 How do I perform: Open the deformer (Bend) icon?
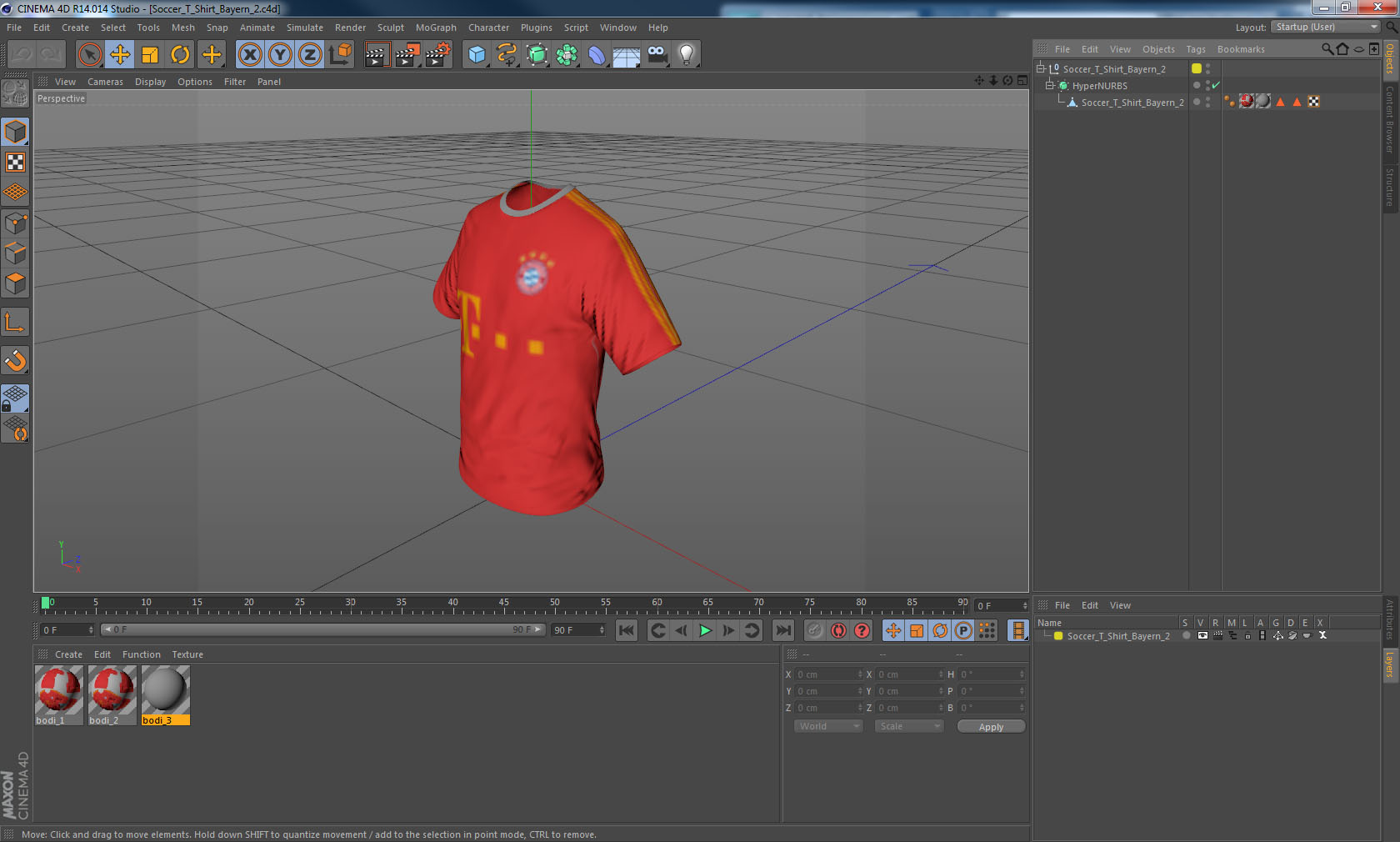coord(597,55)
